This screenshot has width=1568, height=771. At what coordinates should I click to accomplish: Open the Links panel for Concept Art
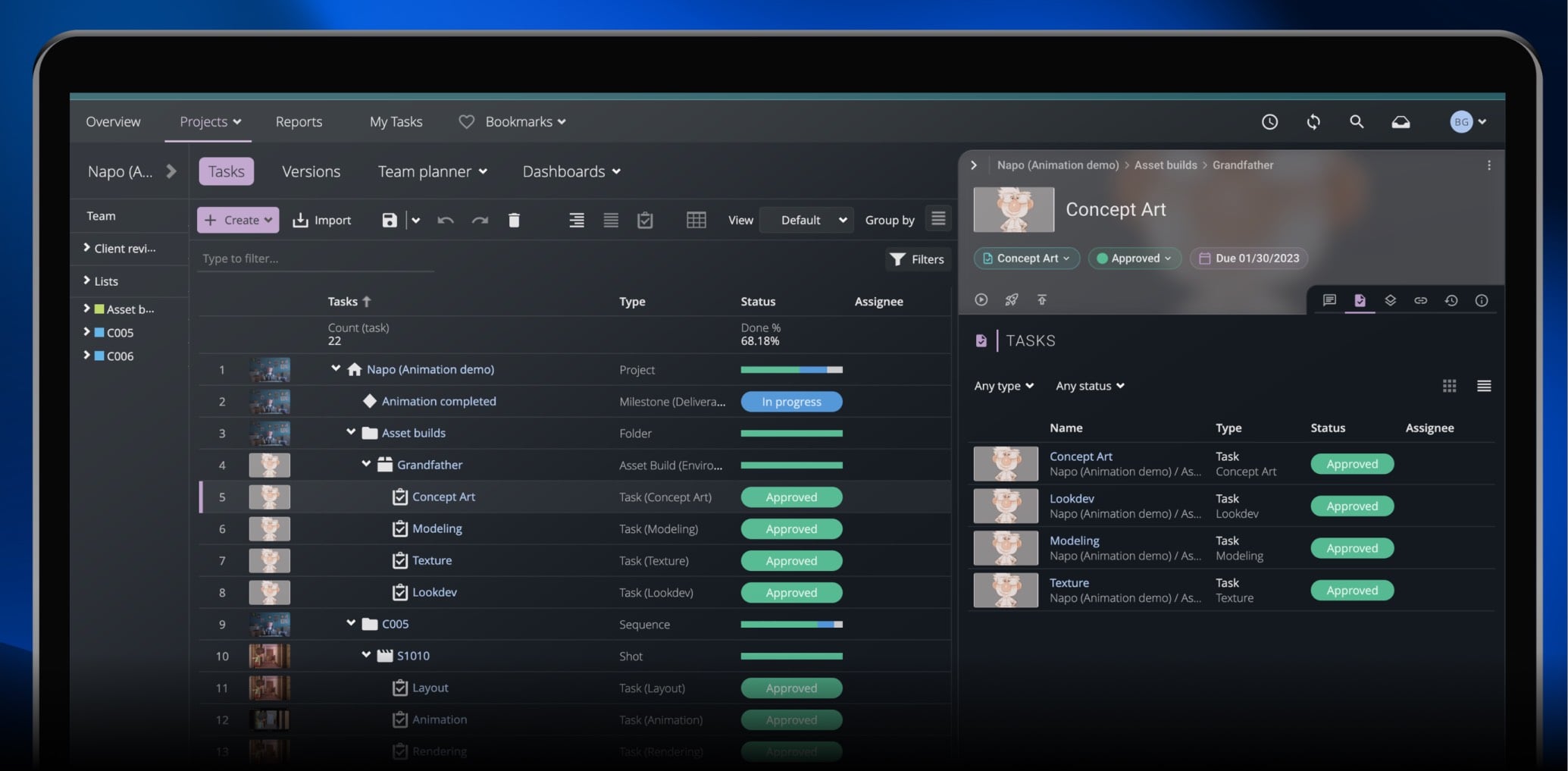tap(1421, 300)
